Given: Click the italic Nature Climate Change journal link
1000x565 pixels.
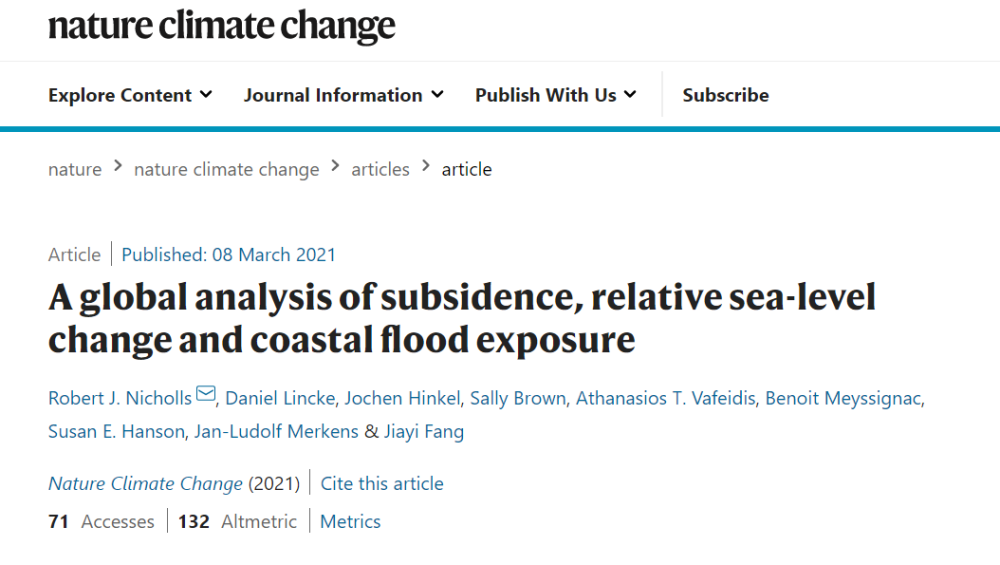Looking at the screenshot, I should pos(145,483).
